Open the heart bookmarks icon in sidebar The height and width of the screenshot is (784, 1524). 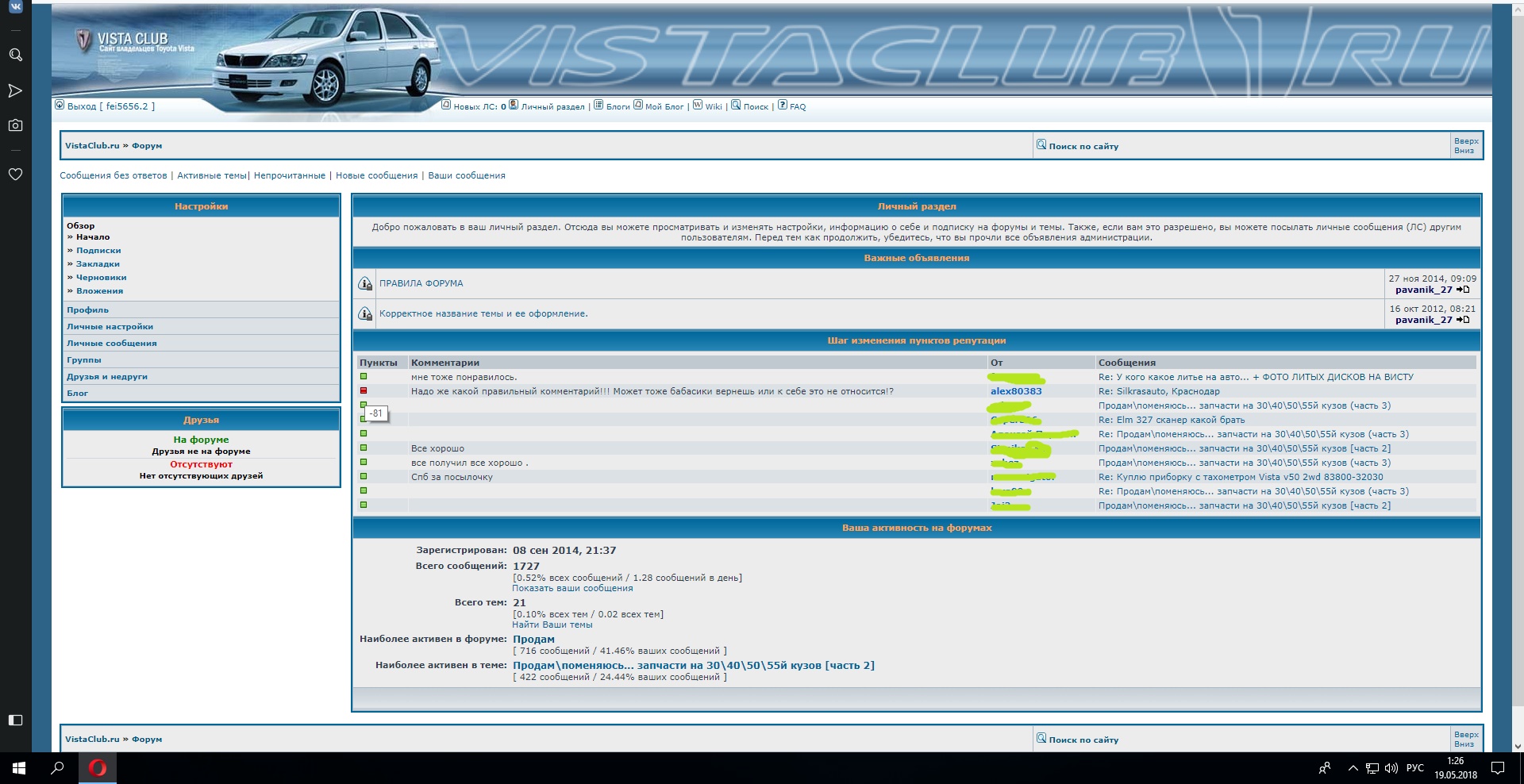click(x=15, y=174)
